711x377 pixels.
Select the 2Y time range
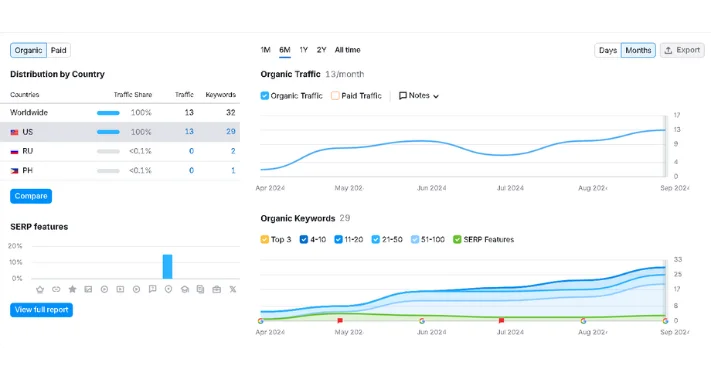(x=321, y=50)
